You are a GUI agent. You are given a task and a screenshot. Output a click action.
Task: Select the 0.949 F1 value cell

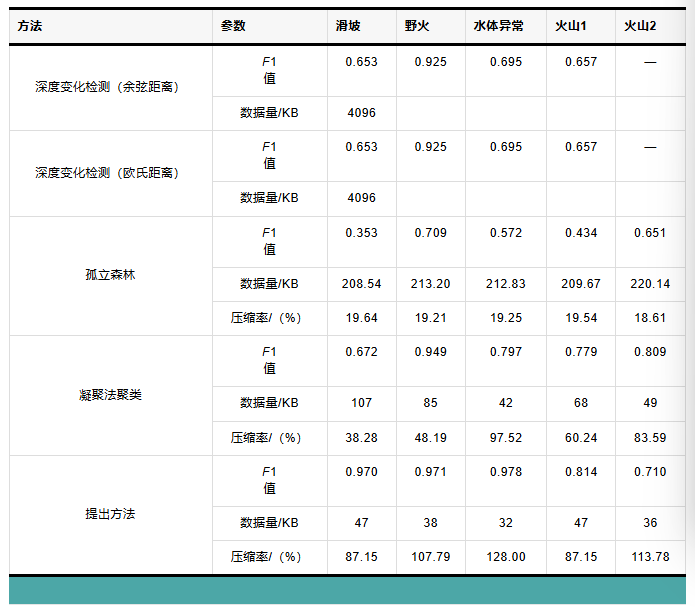tap(430, 352)
